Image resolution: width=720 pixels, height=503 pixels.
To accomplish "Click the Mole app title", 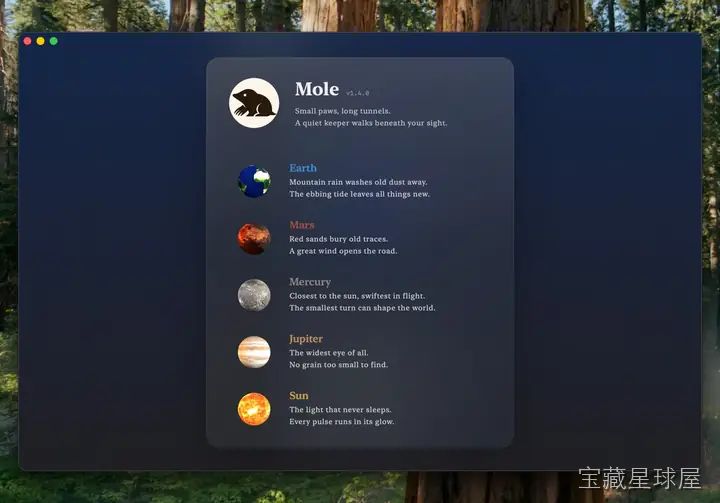I will pyautogui.click(x=317, y=89).
